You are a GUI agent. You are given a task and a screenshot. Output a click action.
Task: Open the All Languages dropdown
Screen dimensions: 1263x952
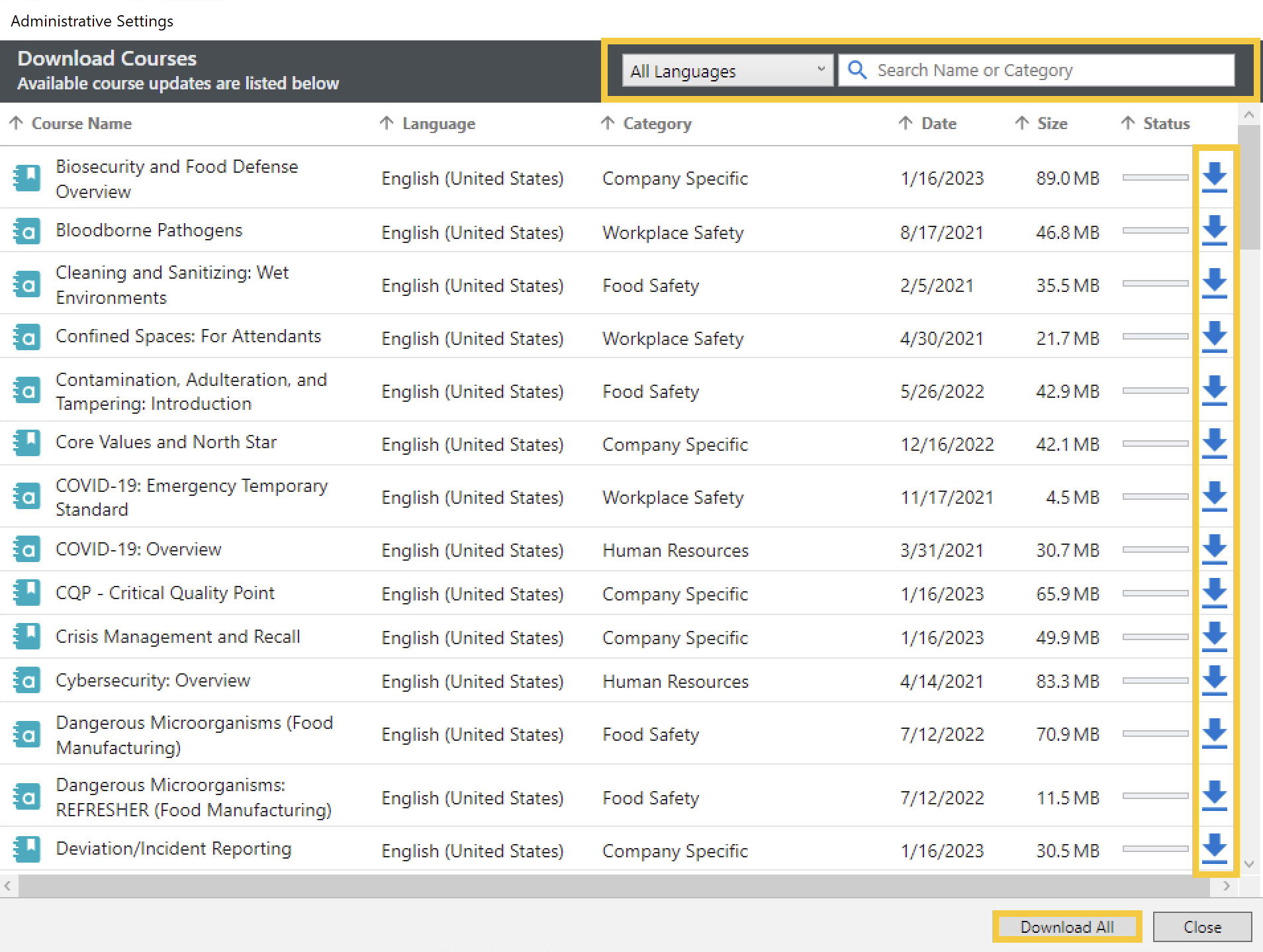pos(727,70)
